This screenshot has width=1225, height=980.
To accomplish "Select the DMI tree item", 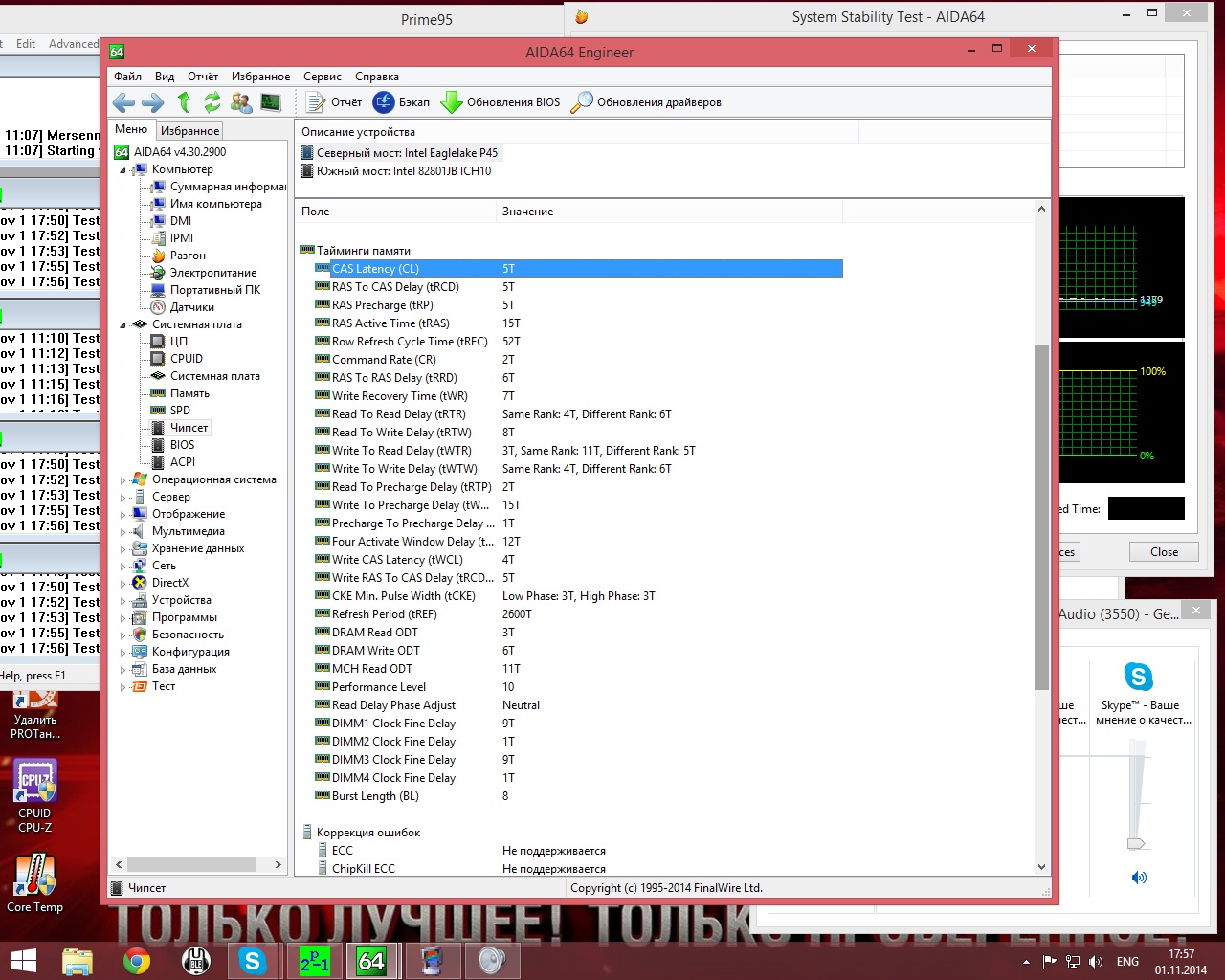I will tap(181, 221).
